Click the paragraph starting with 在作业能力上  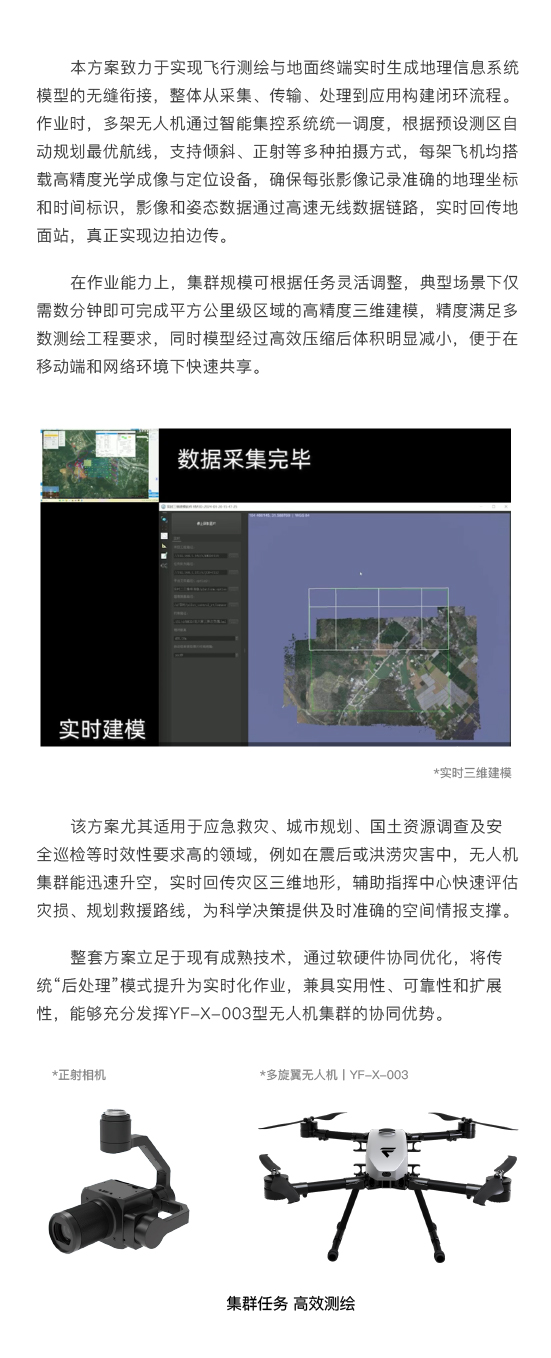pos(278,323)
